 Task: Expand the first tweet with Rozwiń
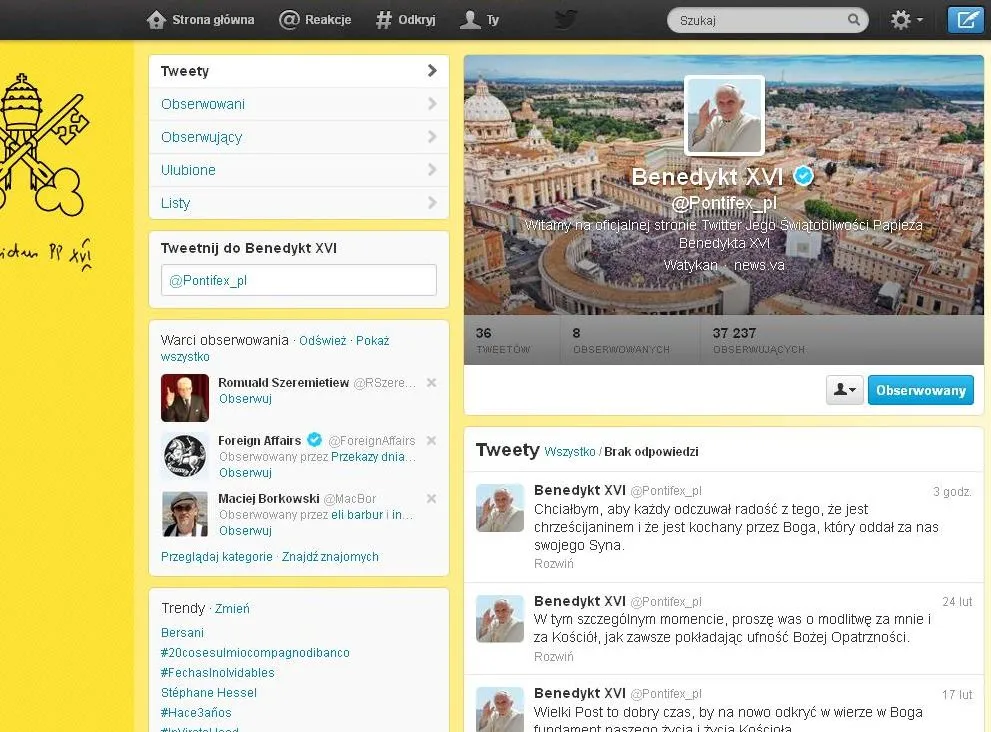coord(553,564)
